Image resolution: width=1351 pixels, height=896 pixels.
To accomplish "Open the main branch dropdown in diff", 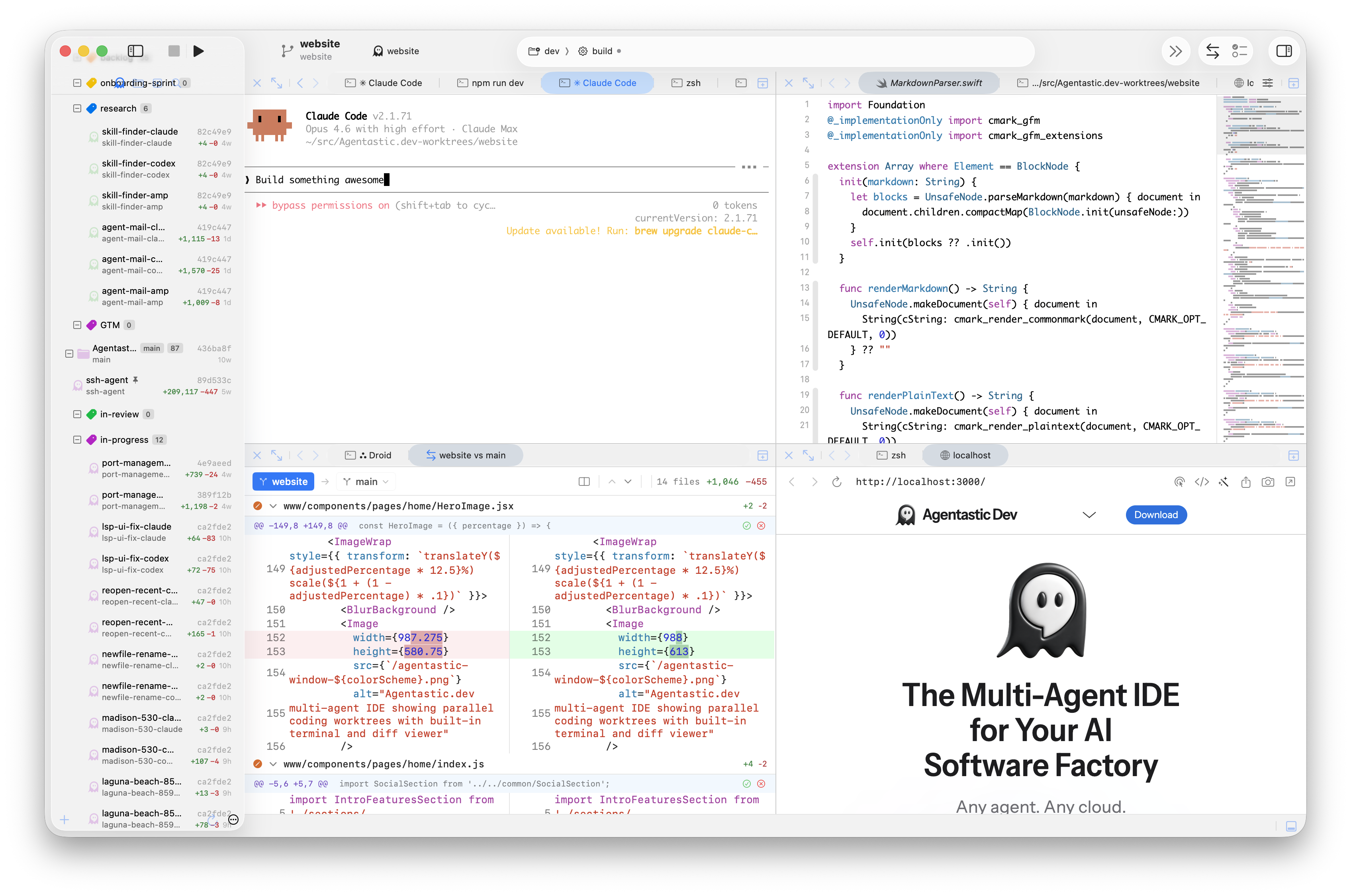I will pos(366,482).
